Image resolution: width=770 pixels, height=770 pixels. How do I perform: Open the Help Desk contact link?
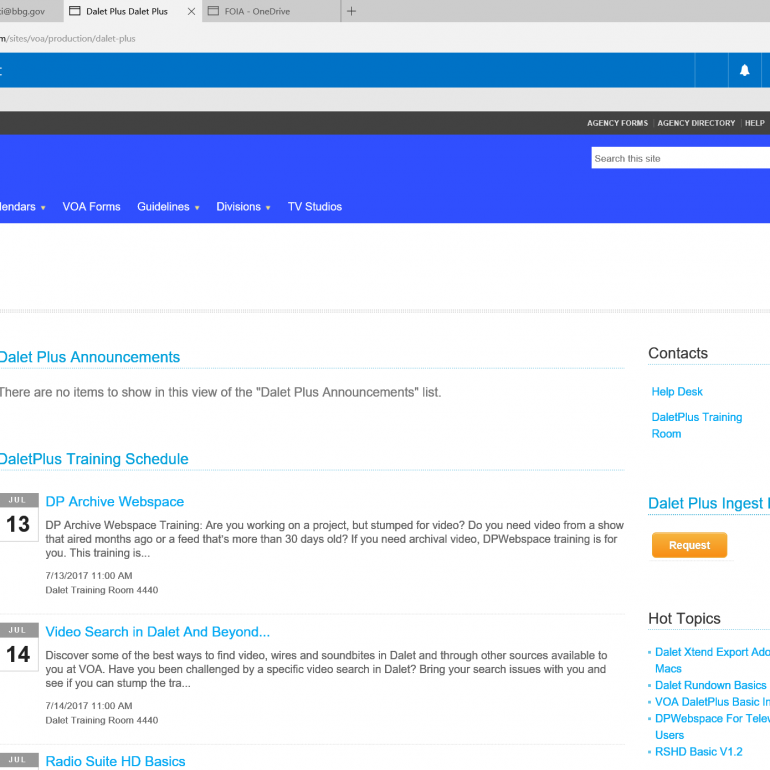click(677, 392)
